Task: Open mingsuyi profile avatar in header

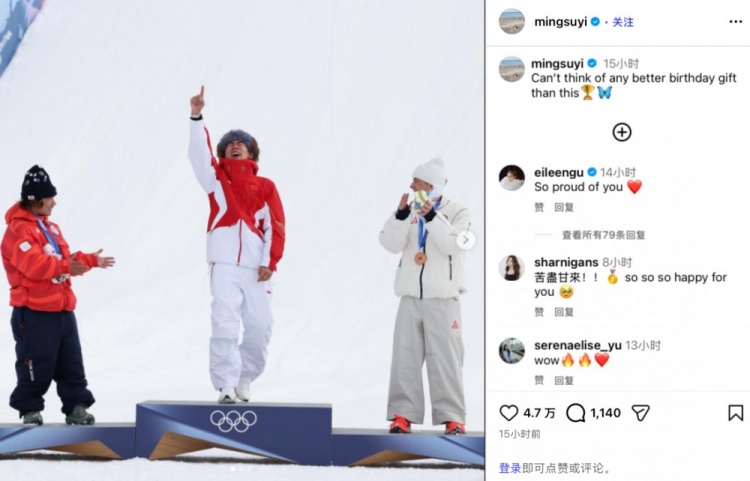Action: (512, 22)
